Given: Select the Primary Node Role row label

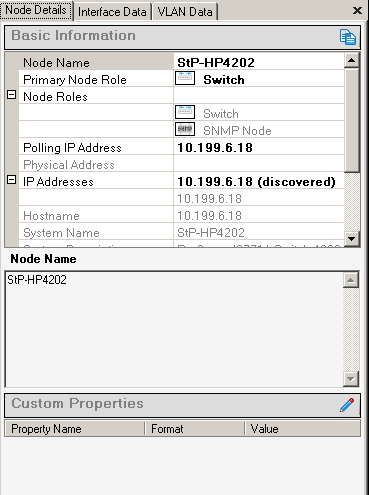Looking at the screenshot, I should (75, 80).
